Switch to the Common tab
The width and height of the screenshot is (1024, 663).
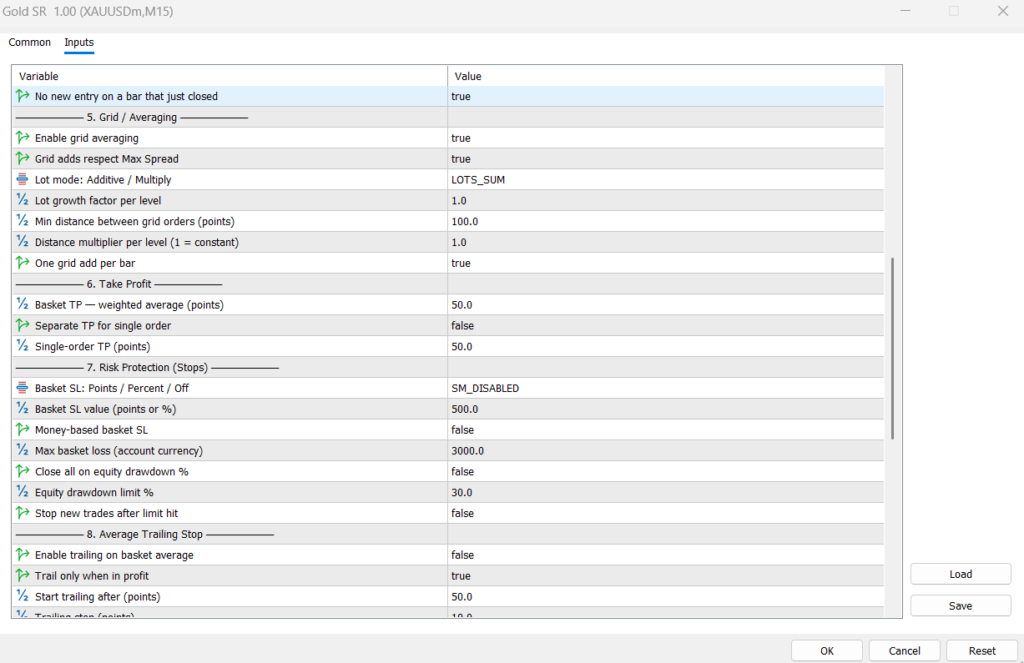pyautogui.click(x=29, y=42)
